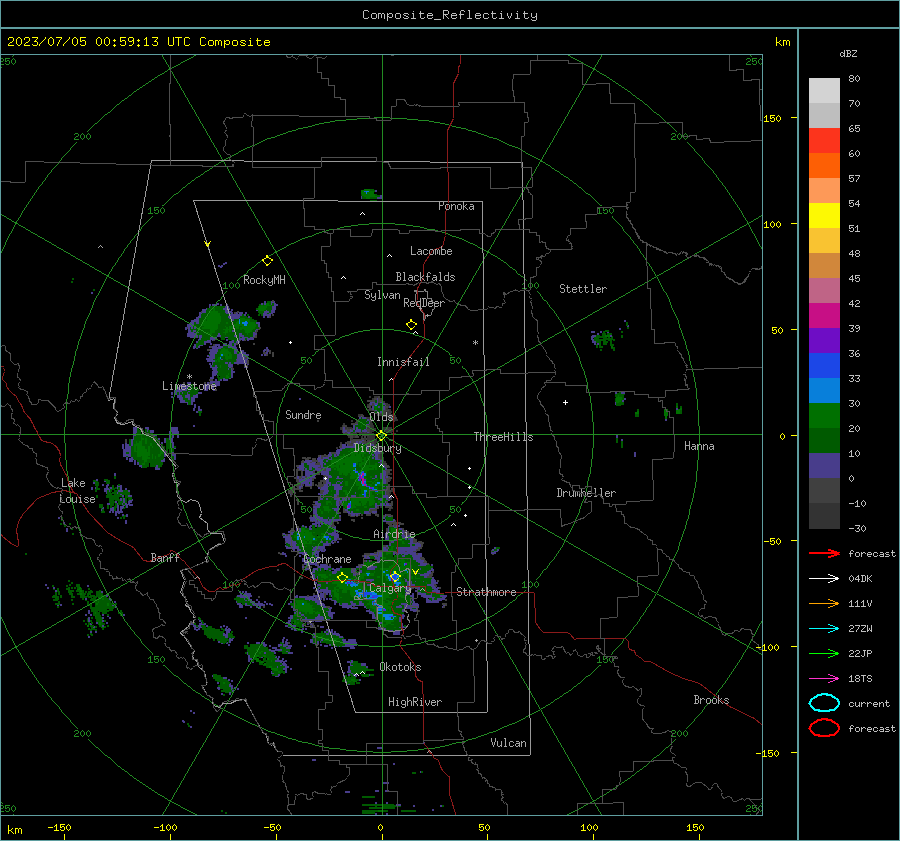The height and width of the screenshot is (841, 900).
Task: Click the Vulcan label
Action: [509, 743]
